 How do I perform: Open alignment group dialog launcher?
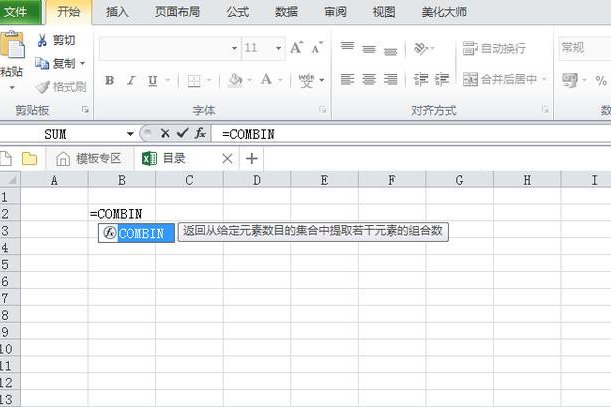545,109
